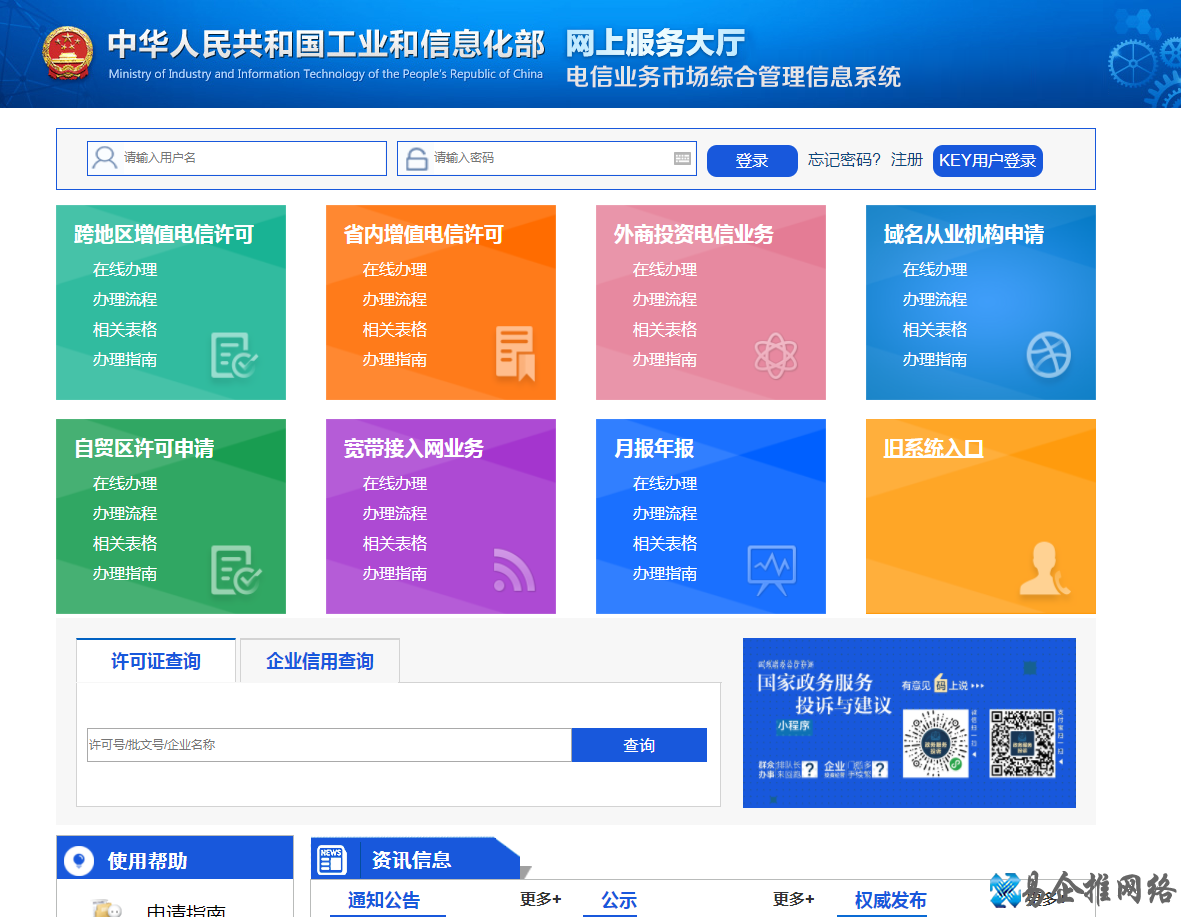Switch to the 企业信用查询 tab

coord(319,660)
